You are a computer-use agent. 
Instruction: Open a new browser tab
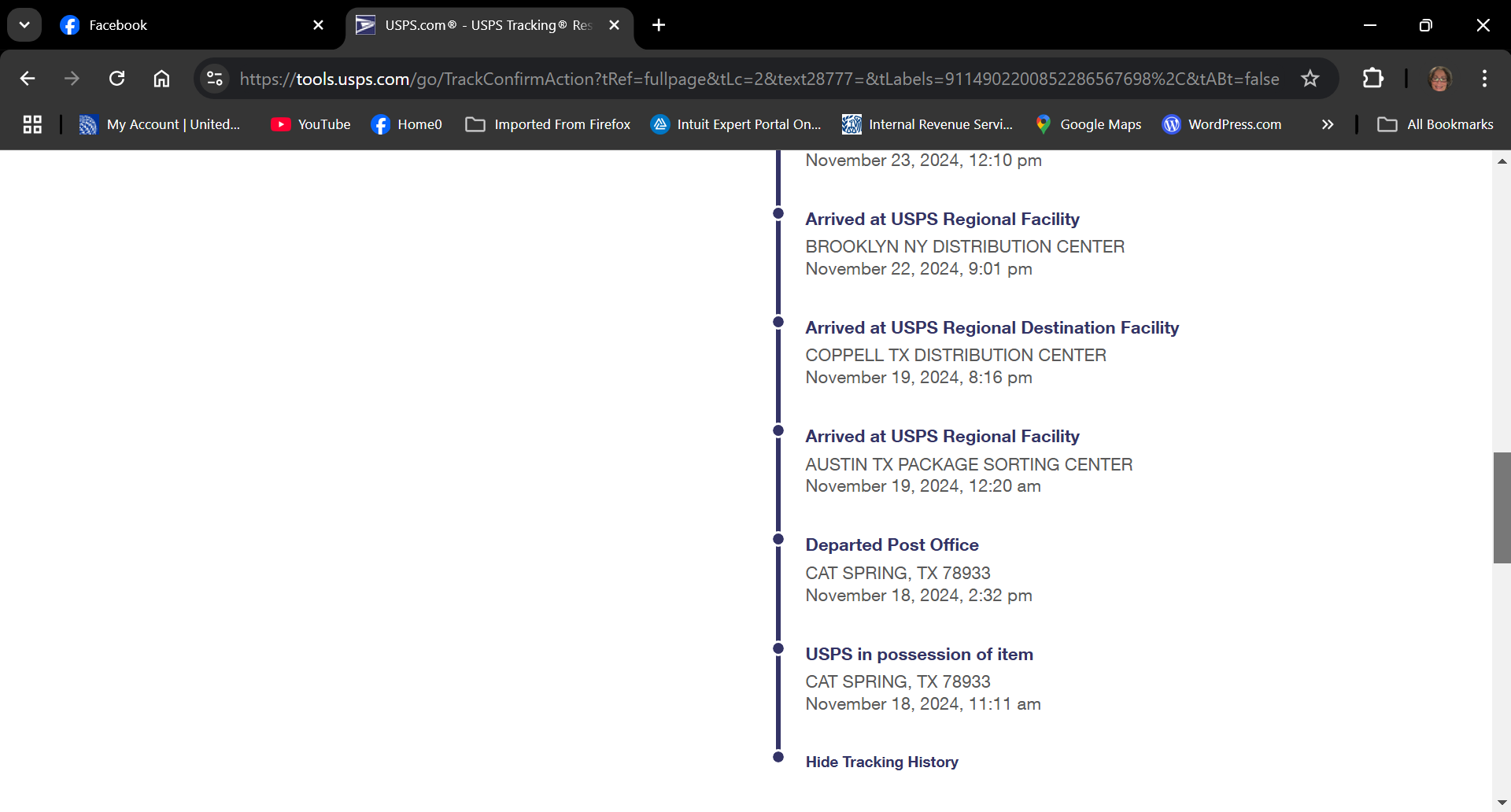[x=659, y=25]
